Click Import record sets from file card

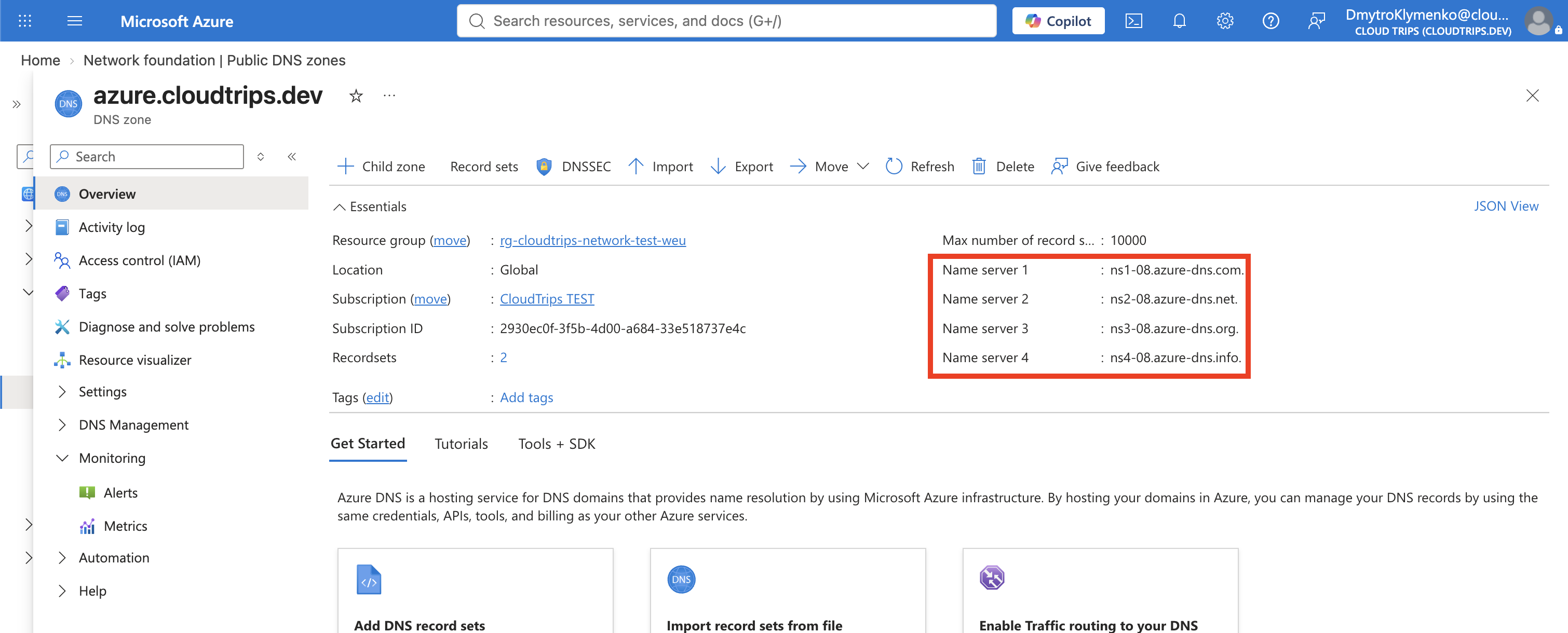point(788,591)
